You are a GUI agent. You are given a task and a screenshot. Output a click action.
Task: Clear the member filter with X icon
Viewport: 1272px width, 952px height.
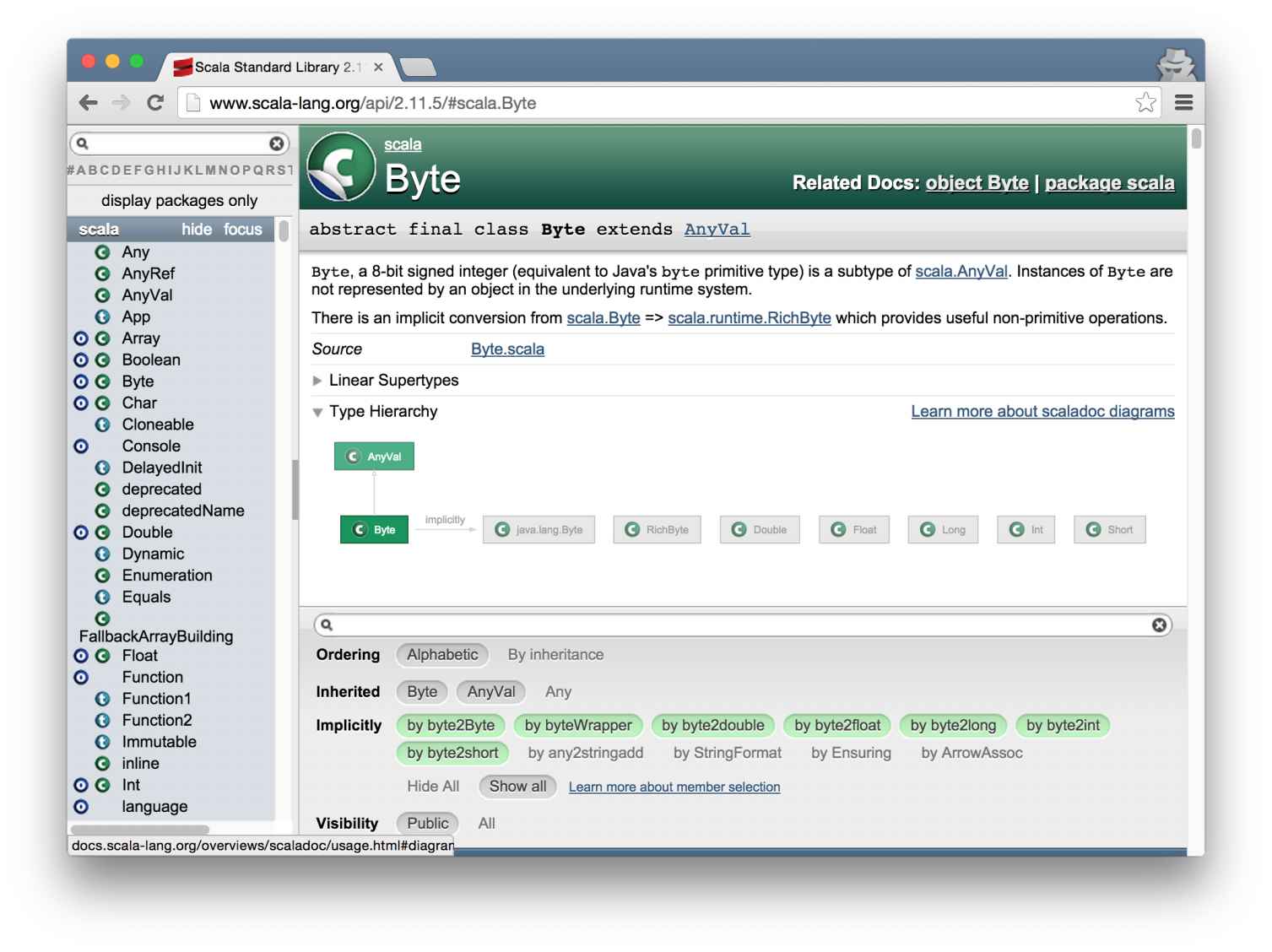click(1159, 625)
